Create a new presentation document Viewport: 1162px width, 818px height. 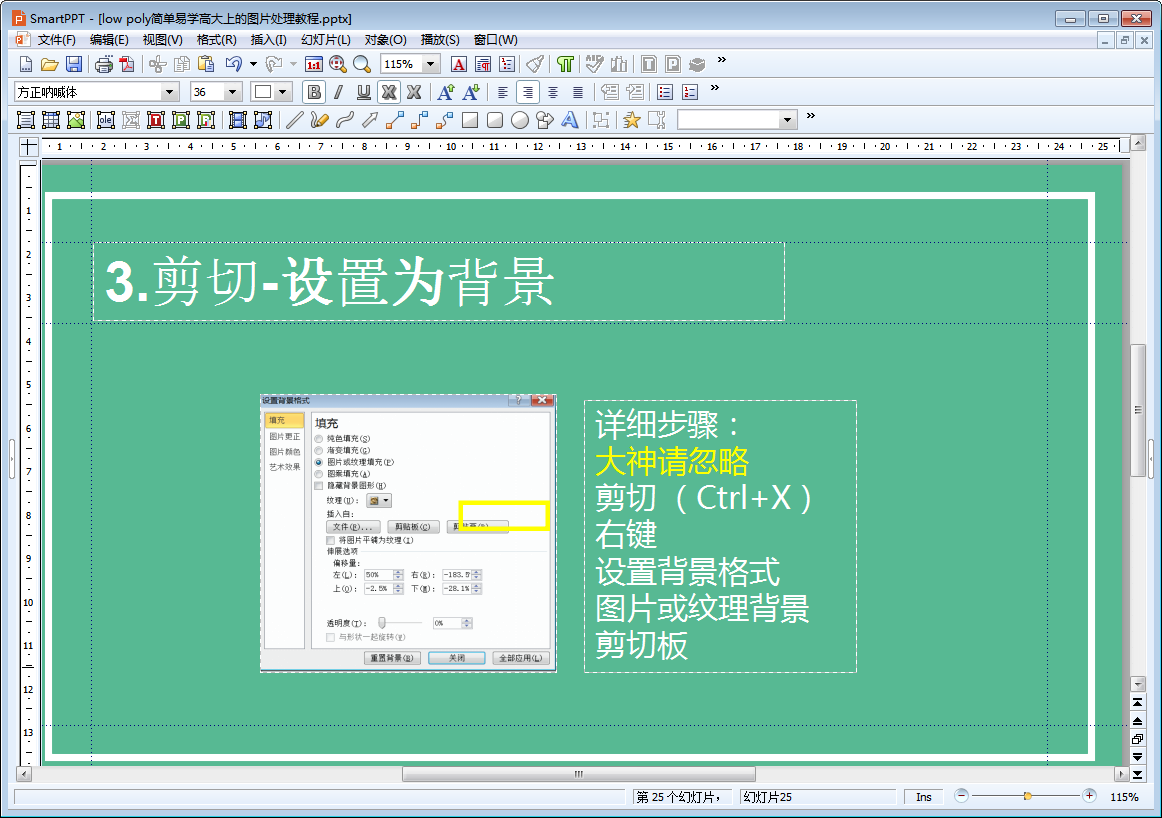26,64
